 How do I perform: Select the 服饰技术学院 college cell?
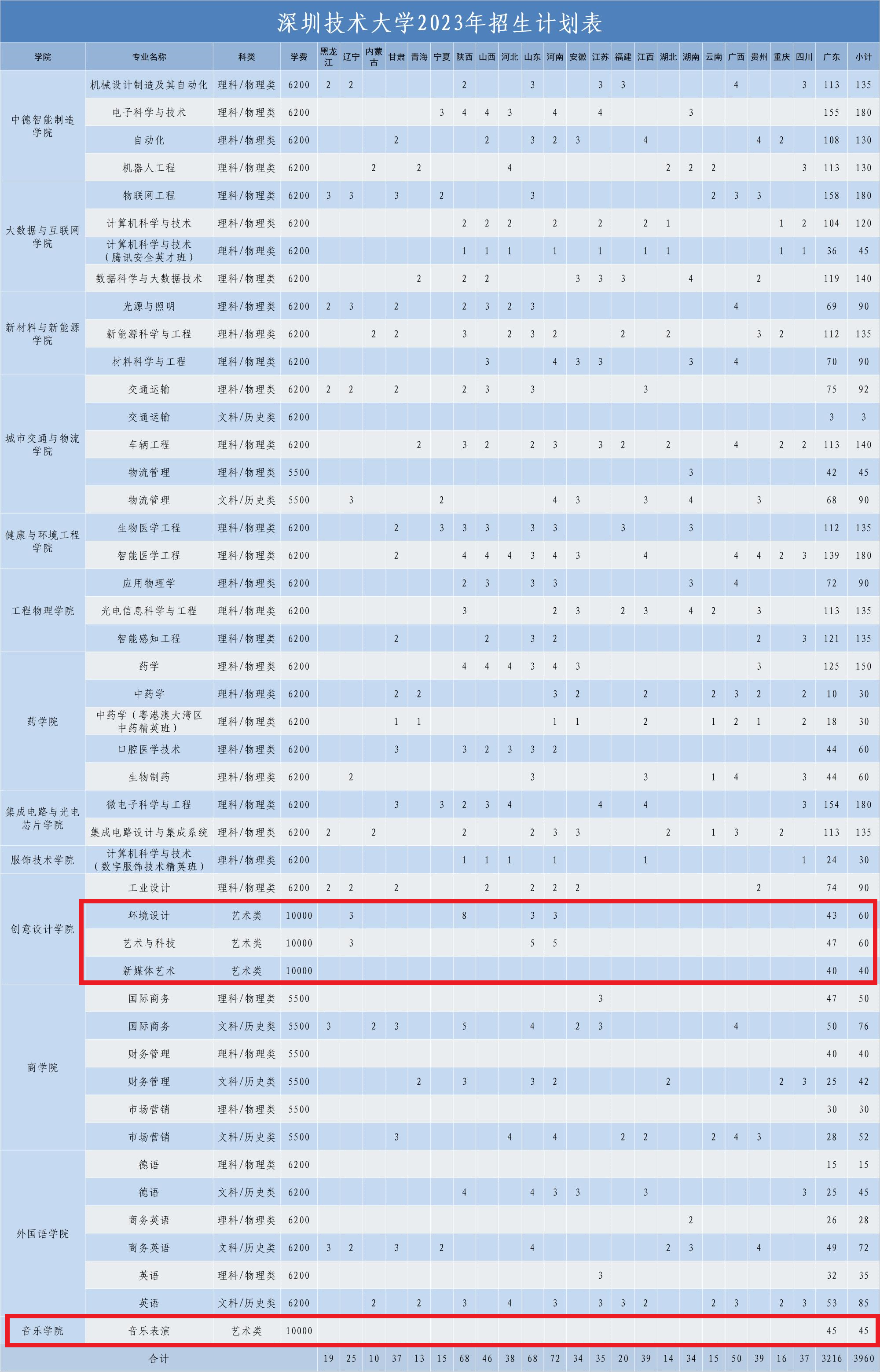pos(43,860)
